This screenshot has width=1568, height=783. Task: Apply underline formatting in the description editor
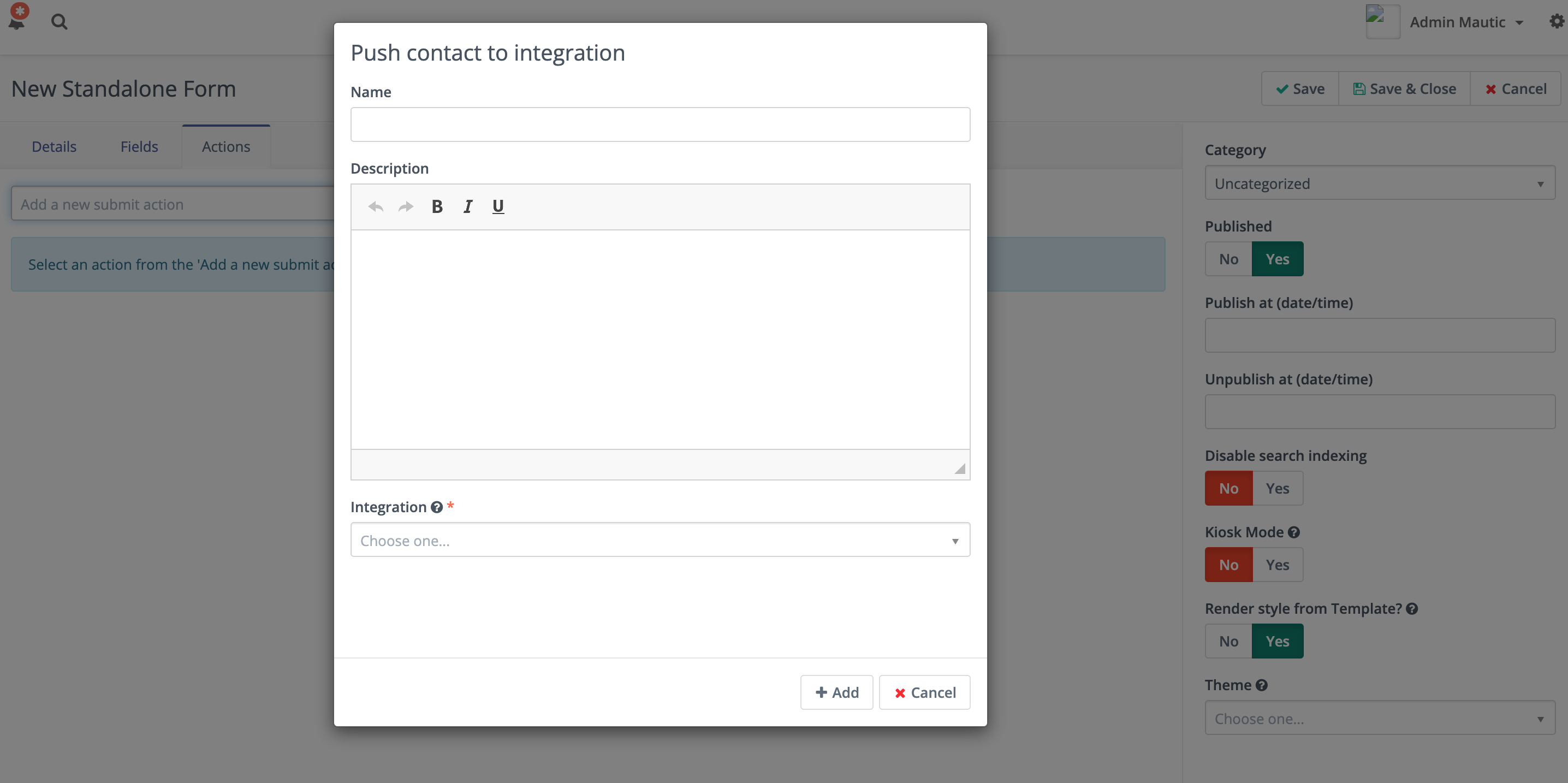(x=498, y=206)
